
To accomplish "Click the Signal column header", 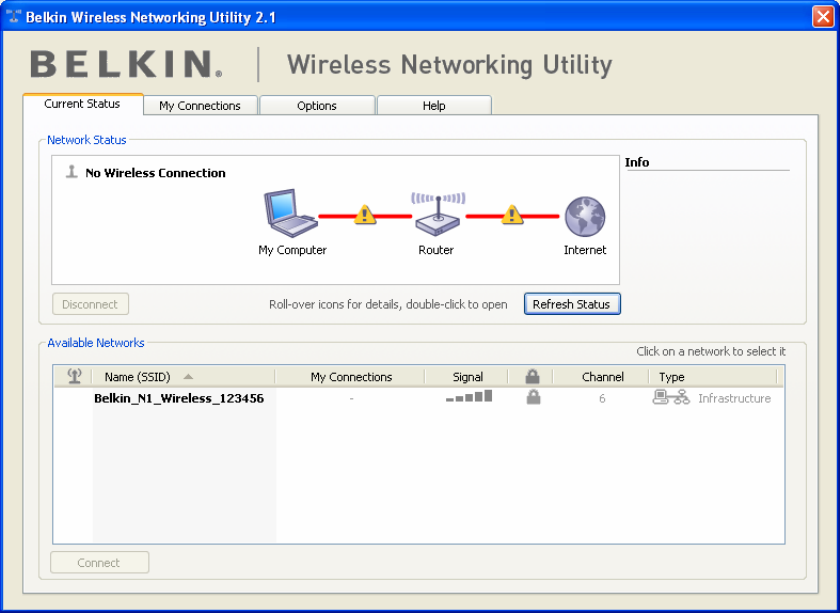I will click(x=468, y=377).
